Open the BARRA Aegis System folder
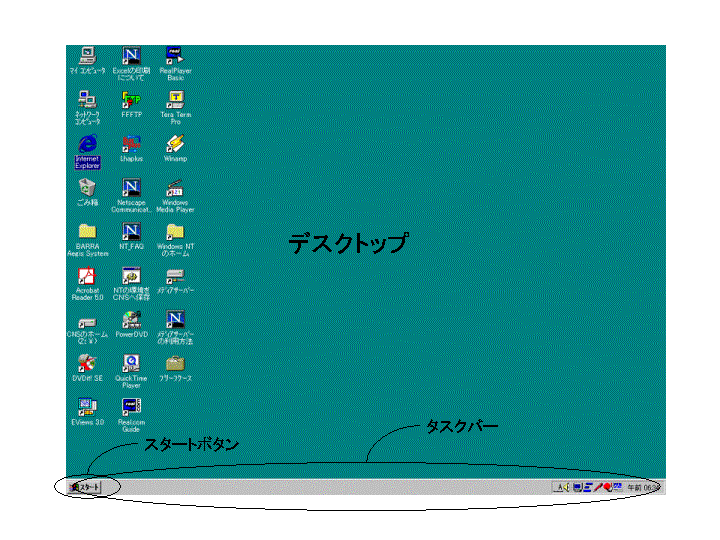The image size is (720, 540). (x=87, y=232)
